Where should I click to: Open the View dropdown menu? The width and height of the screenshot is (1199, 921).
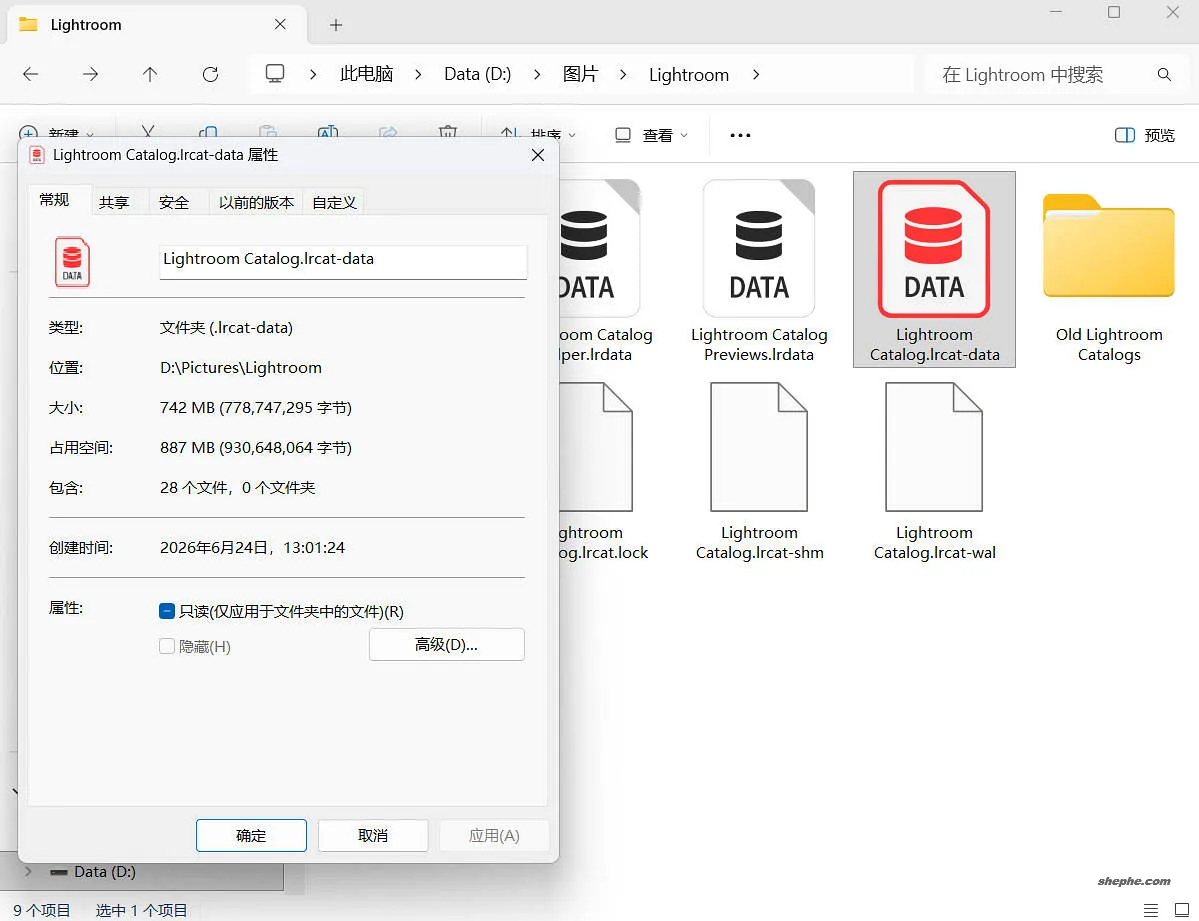tap(651, 135)
